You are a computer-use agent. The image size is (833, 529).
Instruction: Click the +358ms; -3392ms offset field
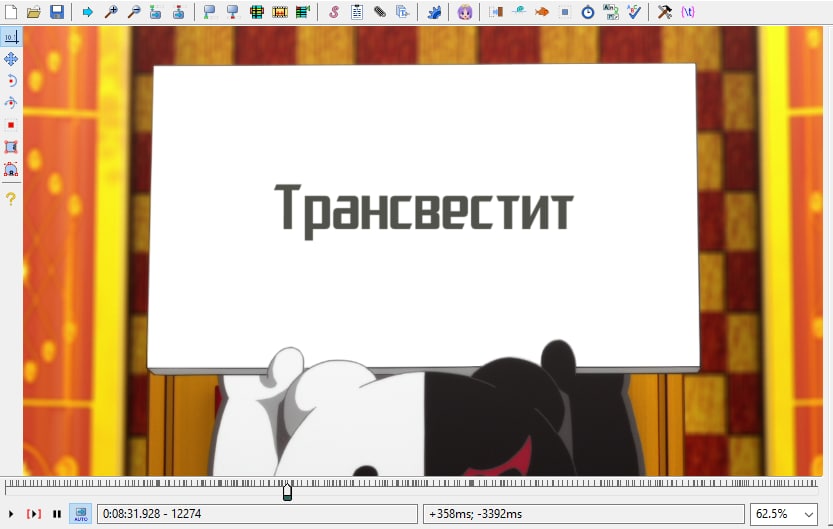click(584, 514)
